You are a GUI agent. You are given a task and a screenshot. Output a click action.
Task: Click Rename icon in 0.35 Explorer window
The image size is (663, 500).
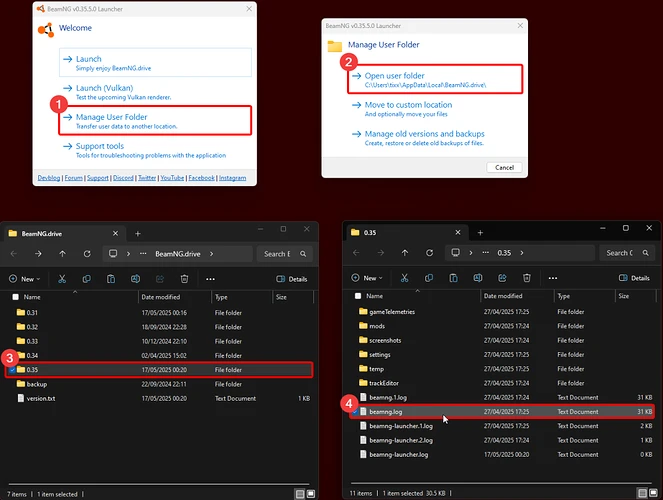coord(478,278)
